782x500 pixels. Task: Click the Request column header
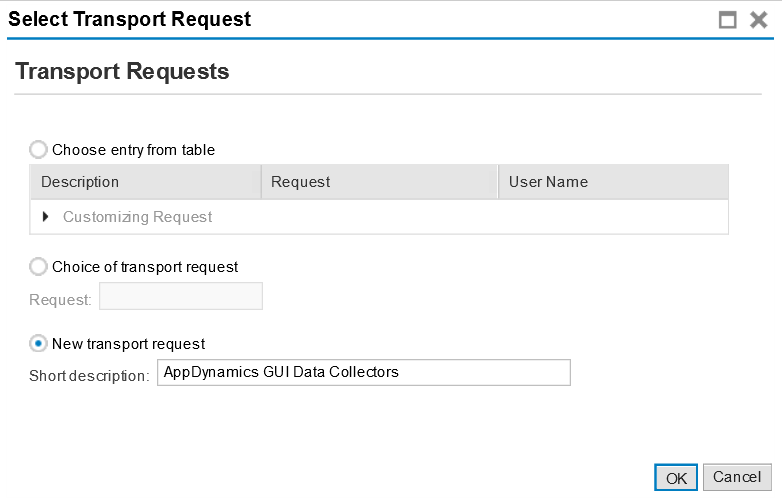380,182
